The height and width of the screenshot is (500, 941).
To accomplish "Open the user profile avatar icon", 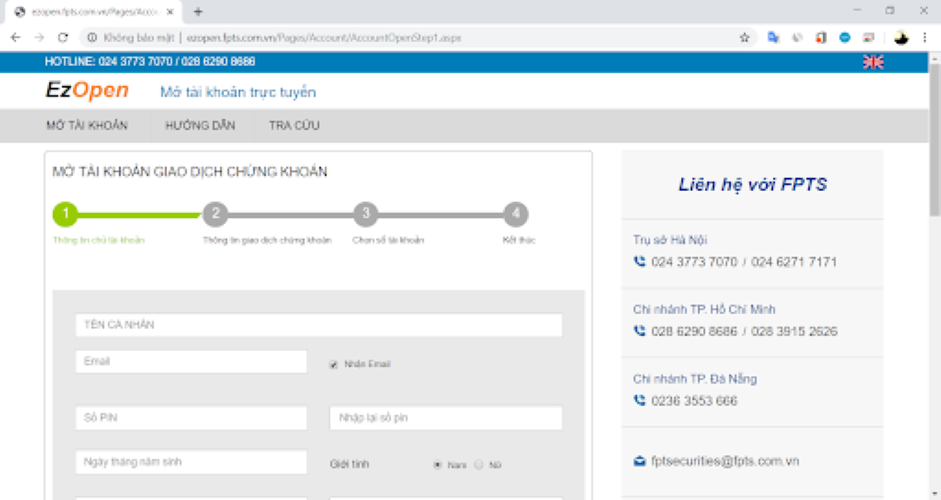I will tap(900, 37).
